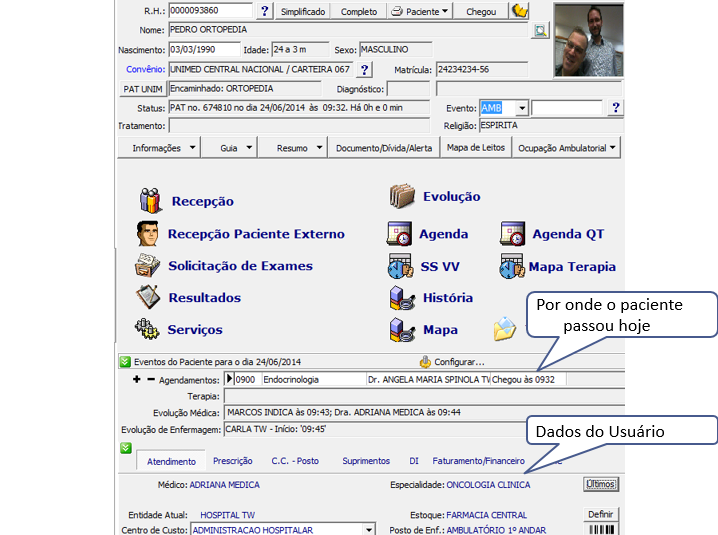Open the Centro de Custo dropdown arrow
Image resolution: width=718 pixels, height=535 pixels.
point(369,530)
